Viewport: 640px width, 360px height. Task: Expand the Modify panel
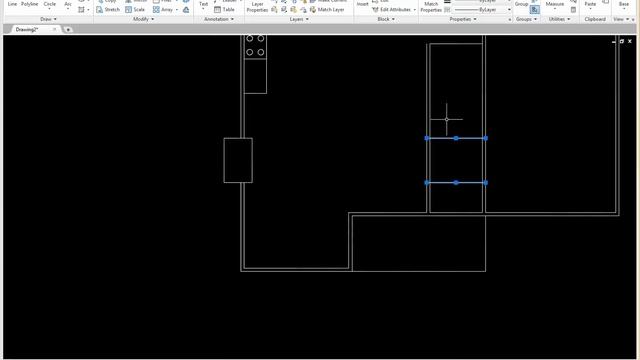pyautogui.click(x=144, y=19)
